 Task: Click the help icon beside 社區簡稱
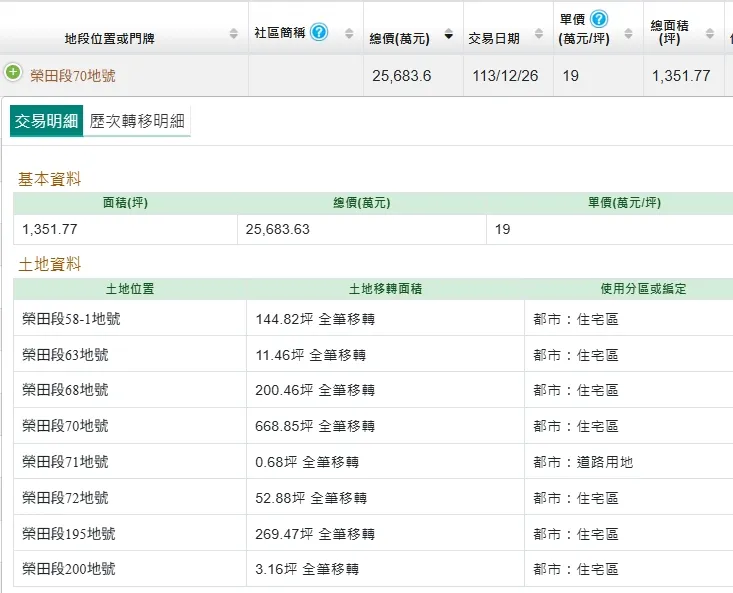pos(319,32)
